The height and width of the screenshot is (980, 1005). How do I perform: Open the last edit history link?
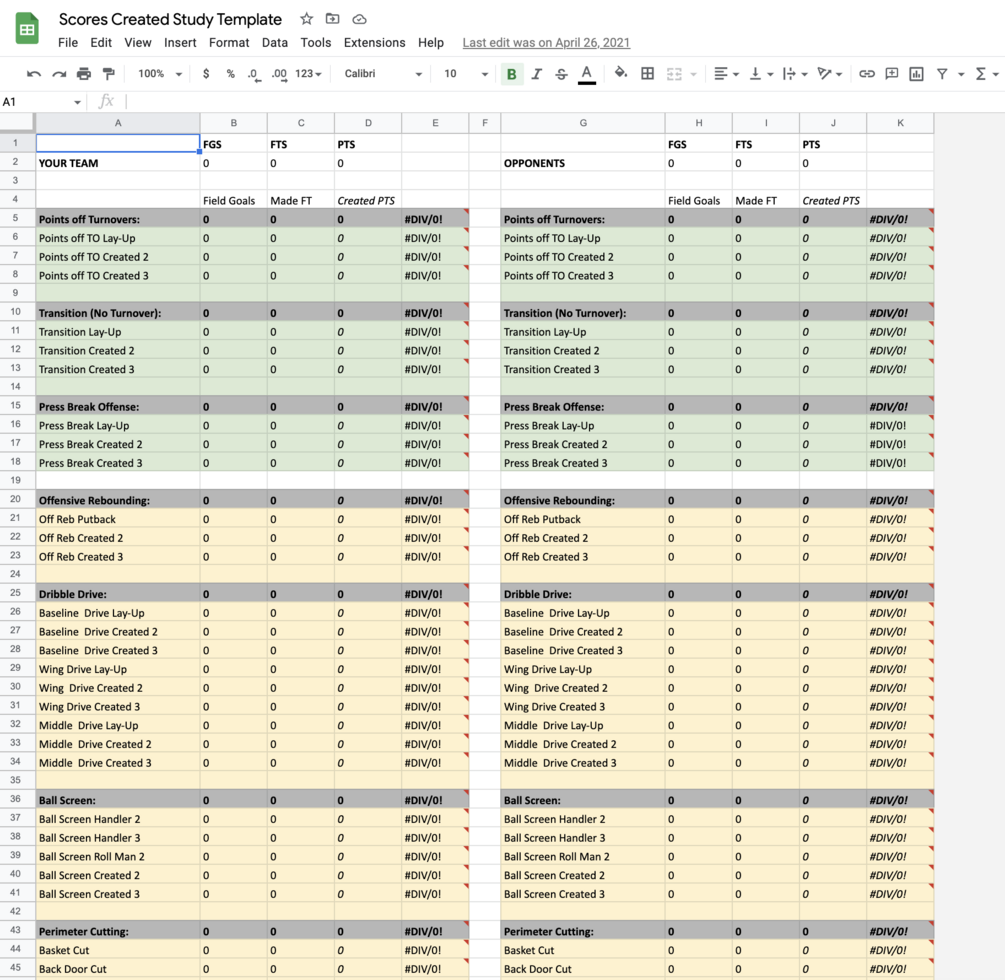coord(546,43)
